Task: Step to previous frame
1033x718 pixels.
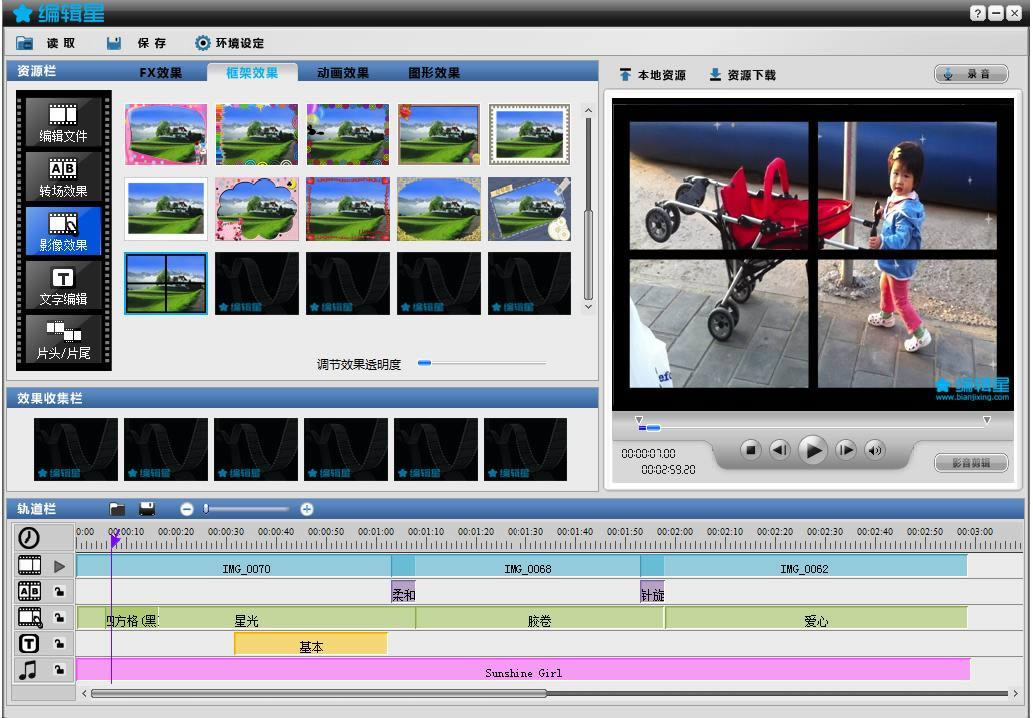Action: point(780,451)
